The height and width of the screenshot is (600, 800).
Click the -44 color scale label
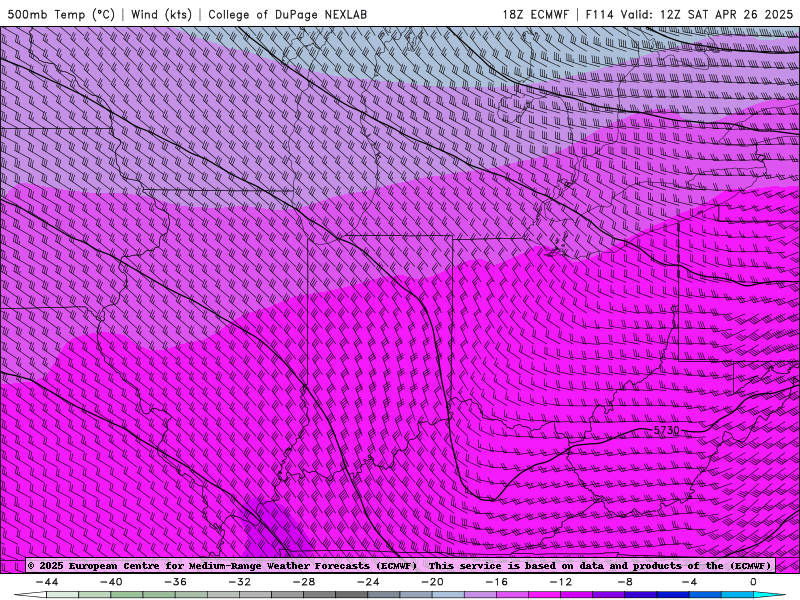tap(47, 582)
